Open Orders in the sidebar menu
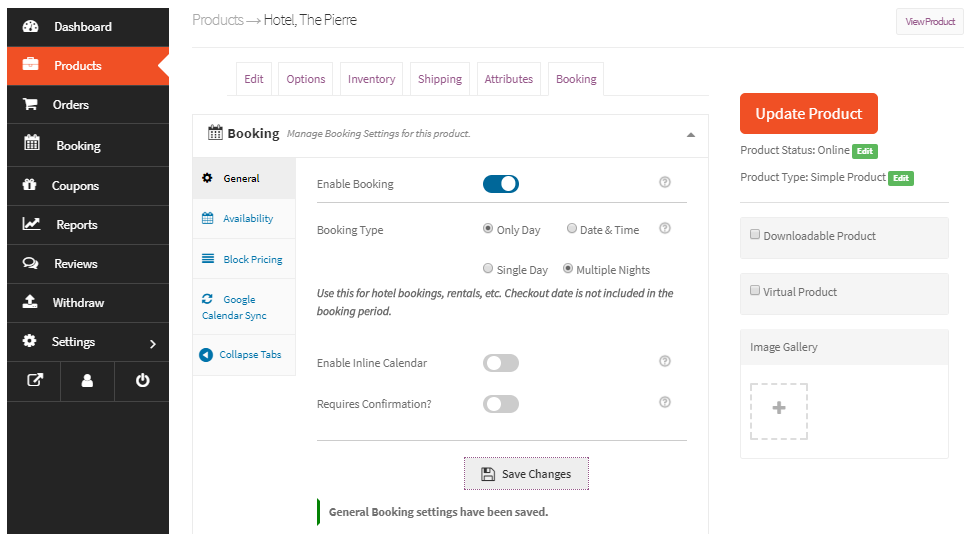The image size is (973, 534). click(71, 104)
